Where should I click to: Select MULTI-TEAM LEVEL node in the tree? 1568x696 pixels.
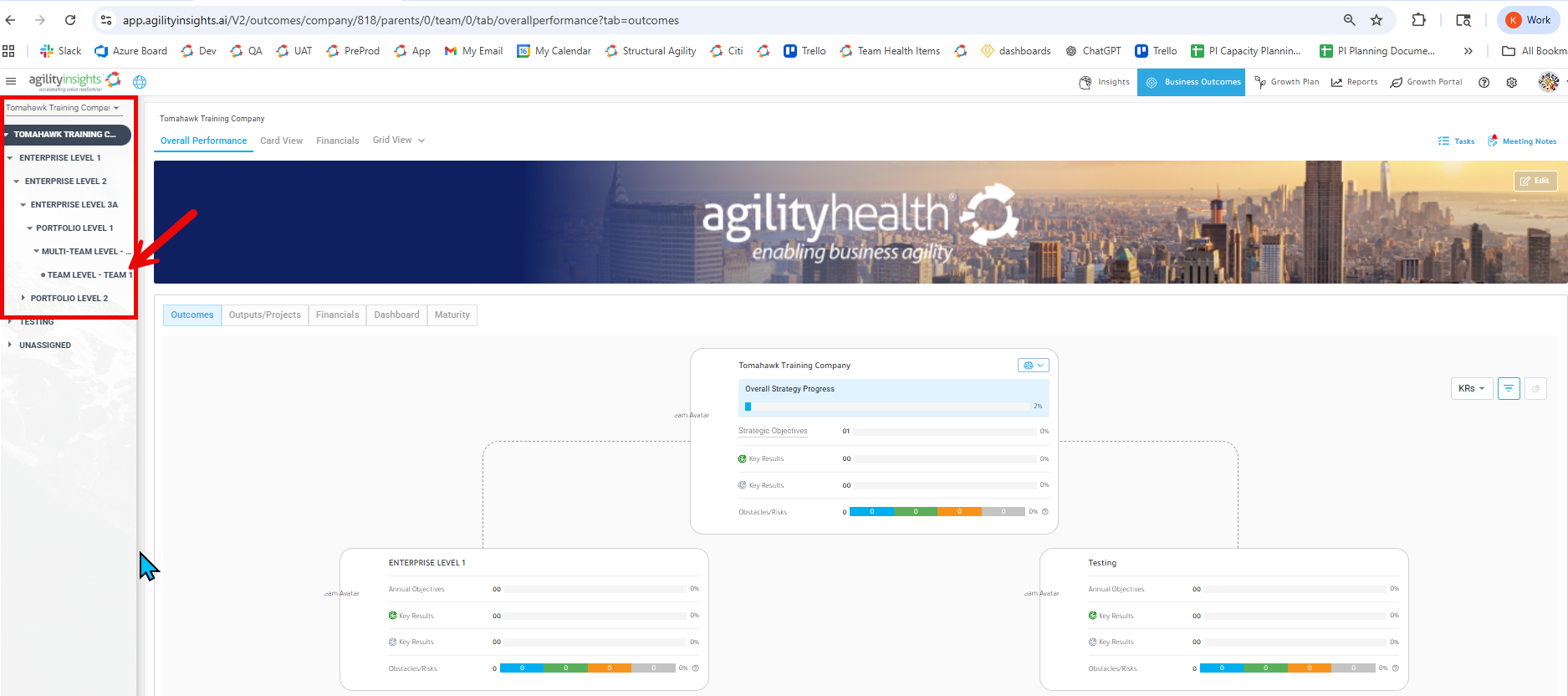point(86,251)
